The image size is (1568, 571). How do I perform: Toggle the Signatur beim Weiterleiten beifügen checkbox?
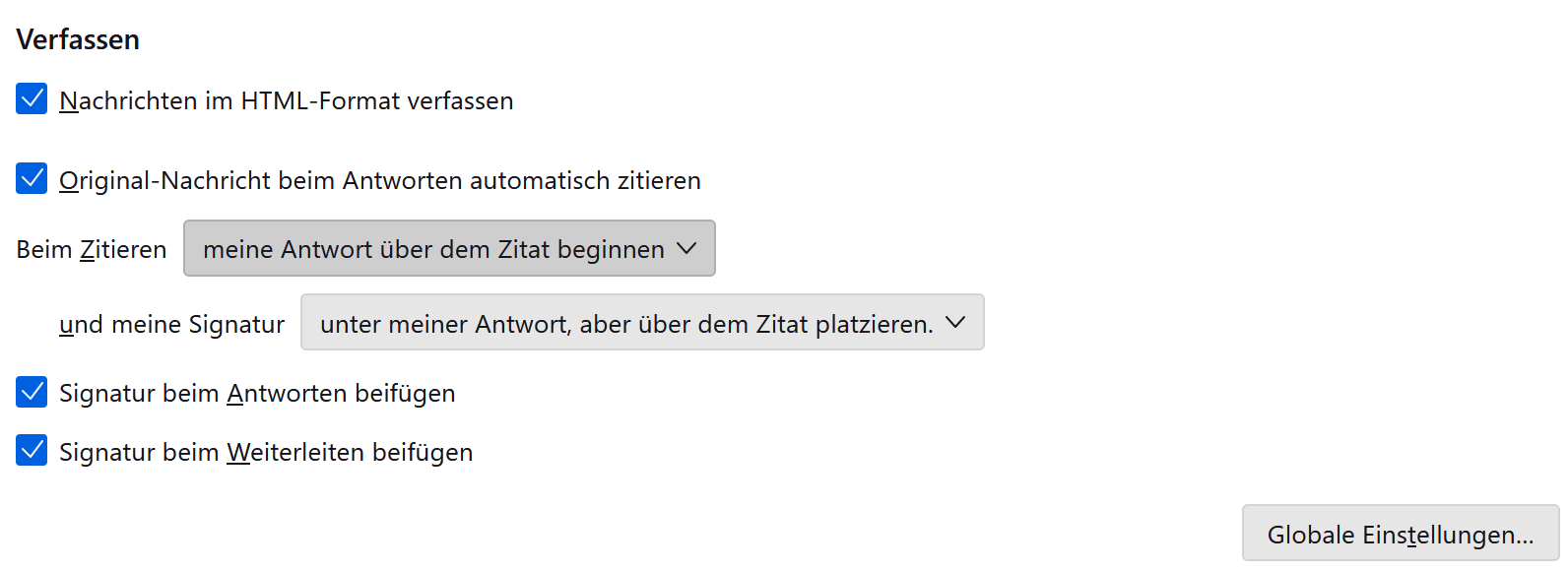click(x=32, y=451)
